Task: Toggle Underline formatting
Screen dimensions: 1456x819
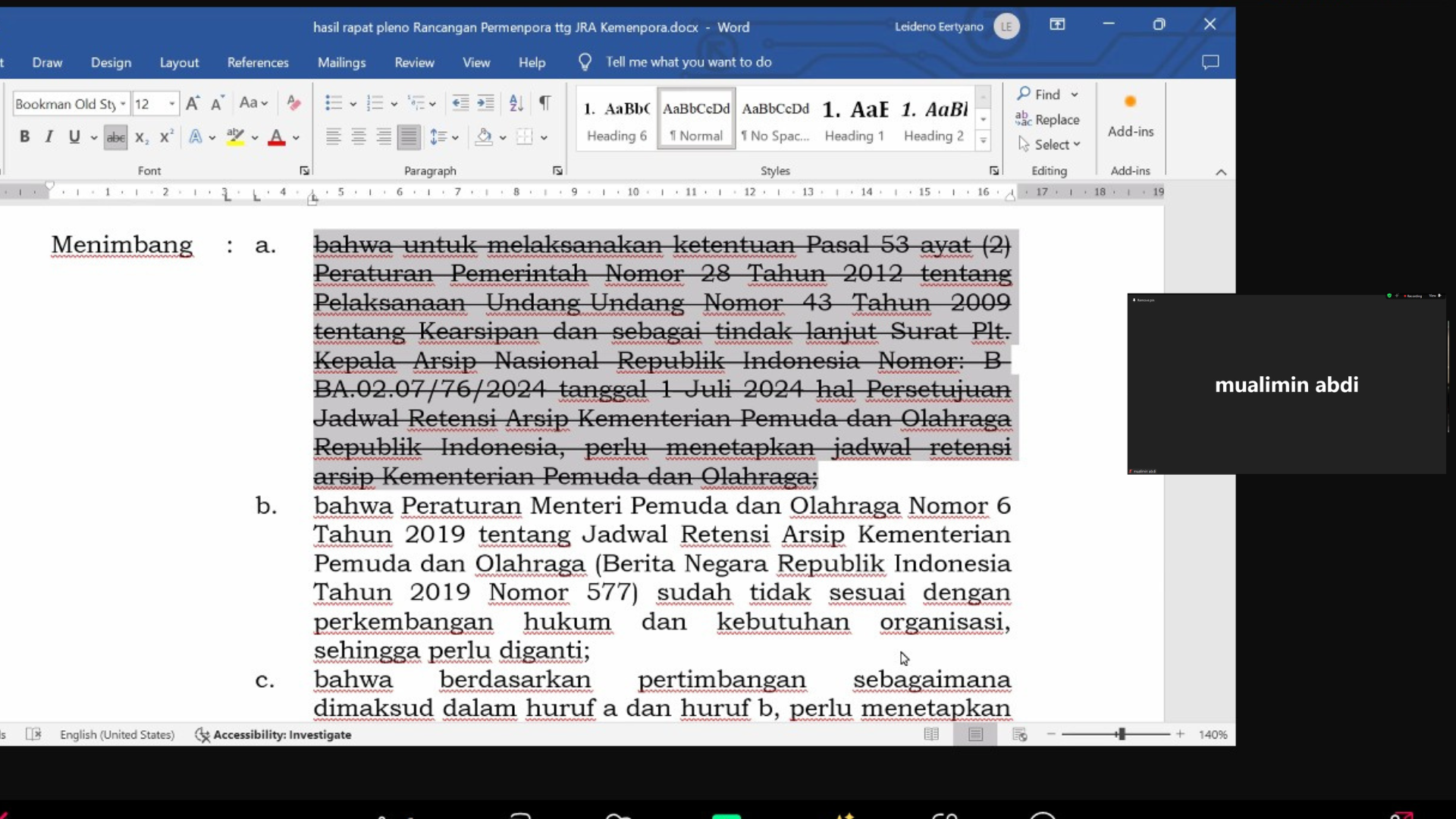Action: tap(74, 137)
